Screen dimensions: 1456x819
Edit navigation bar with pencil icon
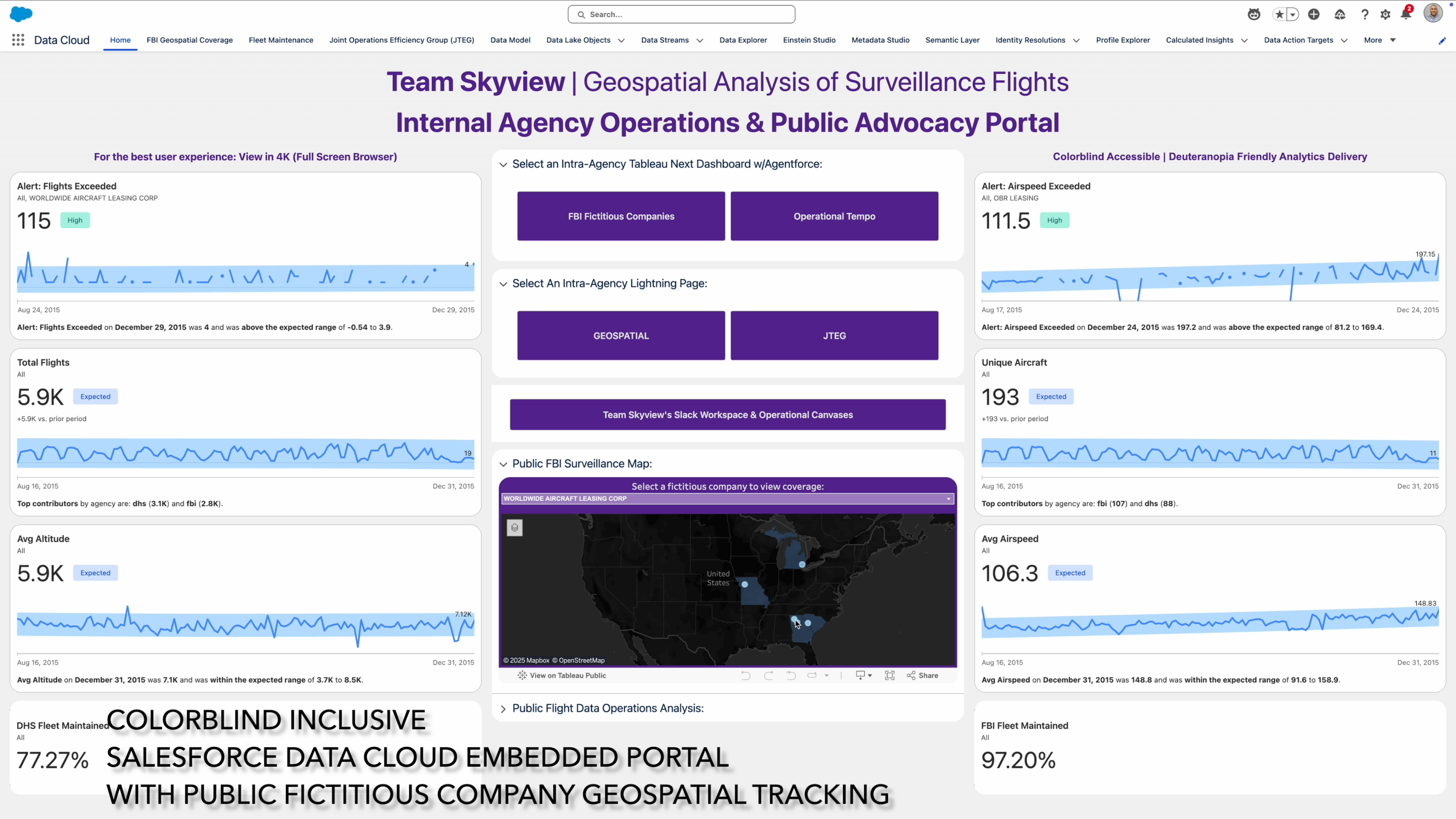click(1442, 41)
